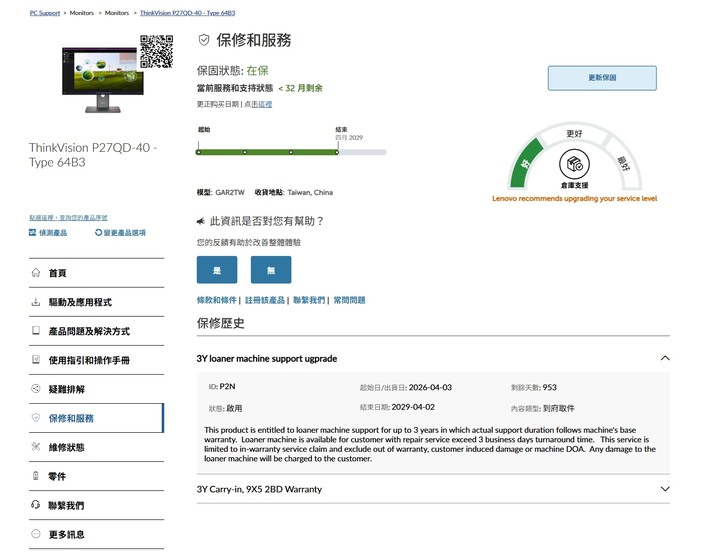Click the circle icon beside 更多訊息
The width and height of the screenshot is (720, 557).
[36, 534]
